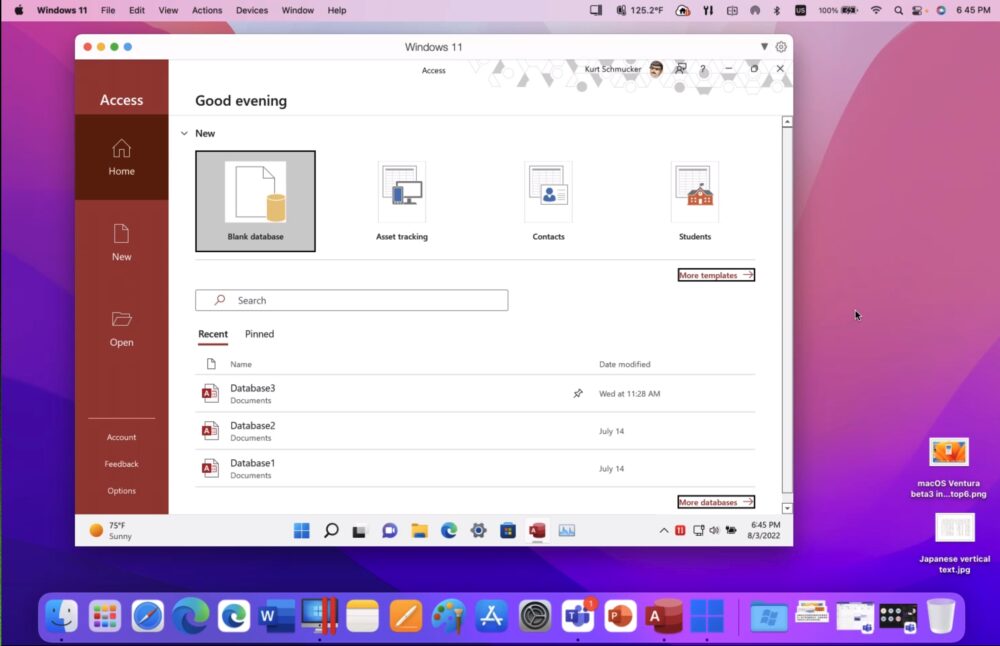Click the More templates link
This screenshot has width=1000, height=646.
[x=715, y=275]
